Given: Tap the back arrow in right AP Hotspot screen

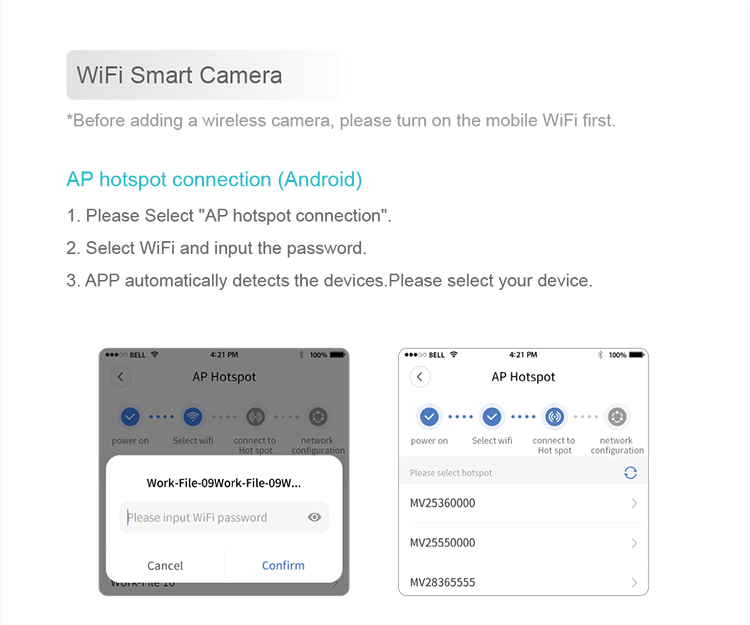Looking at the screenshot, I should 420,377.
